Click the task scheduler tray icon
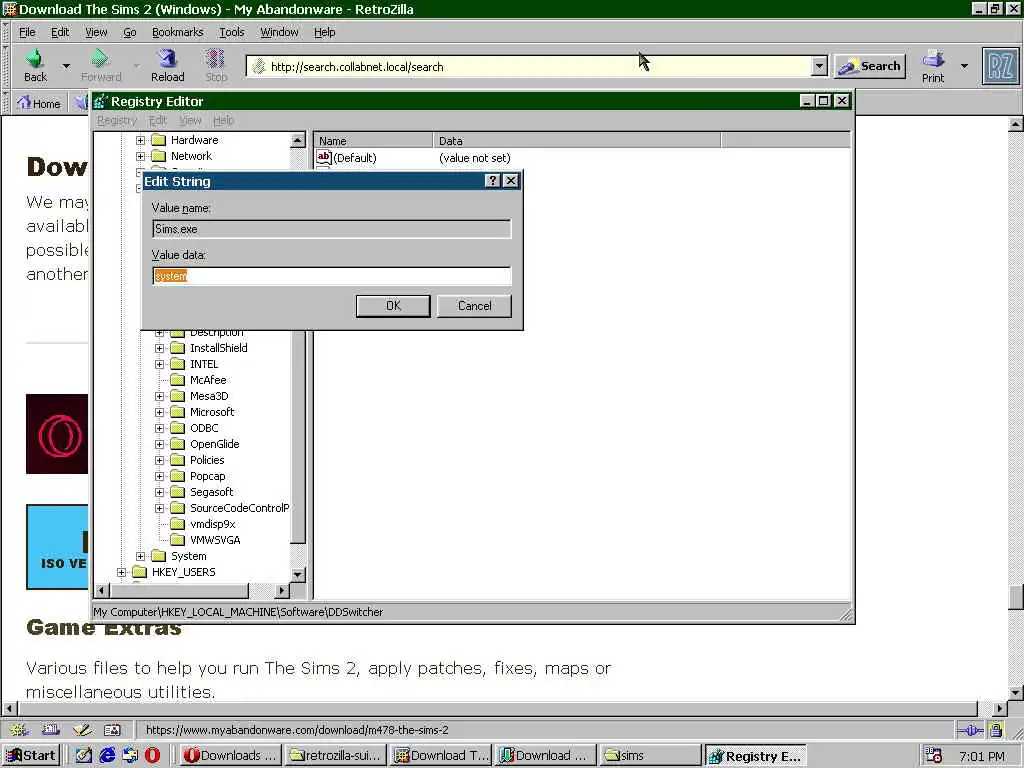 coord(934,756)
